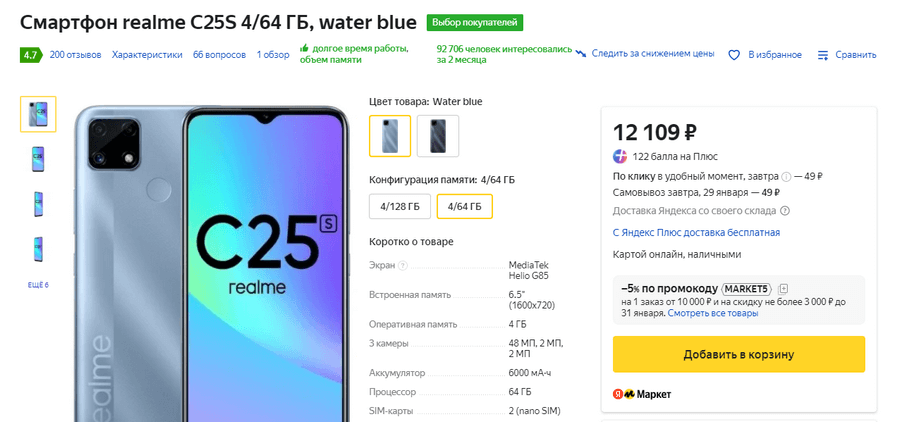Viewport: 900px width, 422px height.
Task: Choose the dark gray color variant
Action: [x=438, y=136]
